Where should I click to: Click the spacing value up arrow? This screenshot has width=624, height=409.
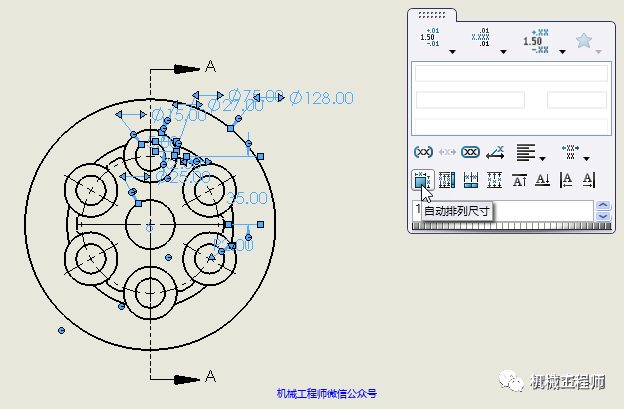pyautogui.click(x=603, y=205)
